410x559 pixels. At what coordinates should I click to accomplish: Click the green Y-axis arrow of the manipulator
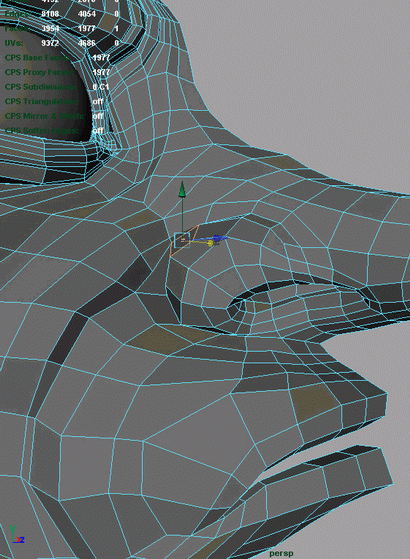click(x=182, y=189)
